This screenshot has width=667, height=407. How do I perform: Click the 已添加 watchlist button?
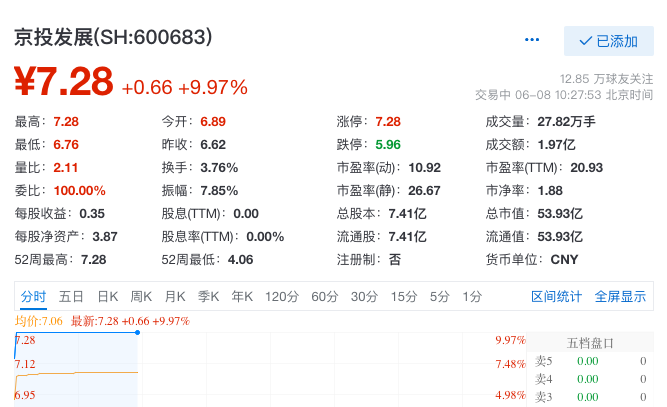[x=609, y=41]
